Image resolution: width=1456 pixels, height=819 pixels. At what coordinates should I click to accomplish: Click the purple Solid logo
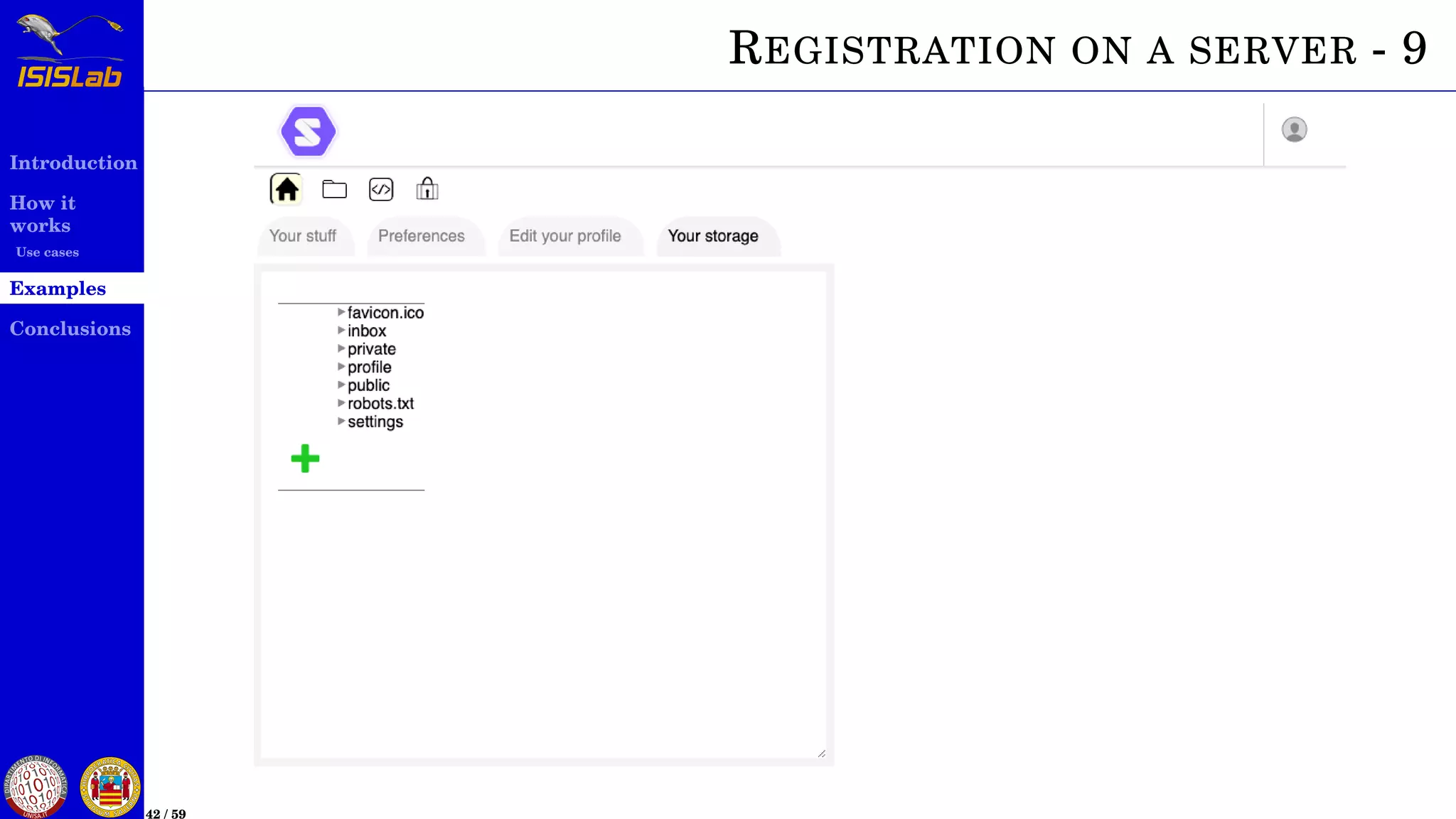point(308,132)
